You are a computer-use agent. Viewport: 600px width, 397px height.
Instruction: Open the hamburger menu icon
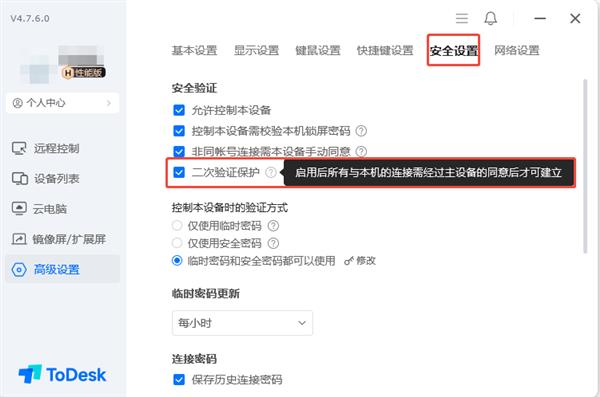point(462,18)
